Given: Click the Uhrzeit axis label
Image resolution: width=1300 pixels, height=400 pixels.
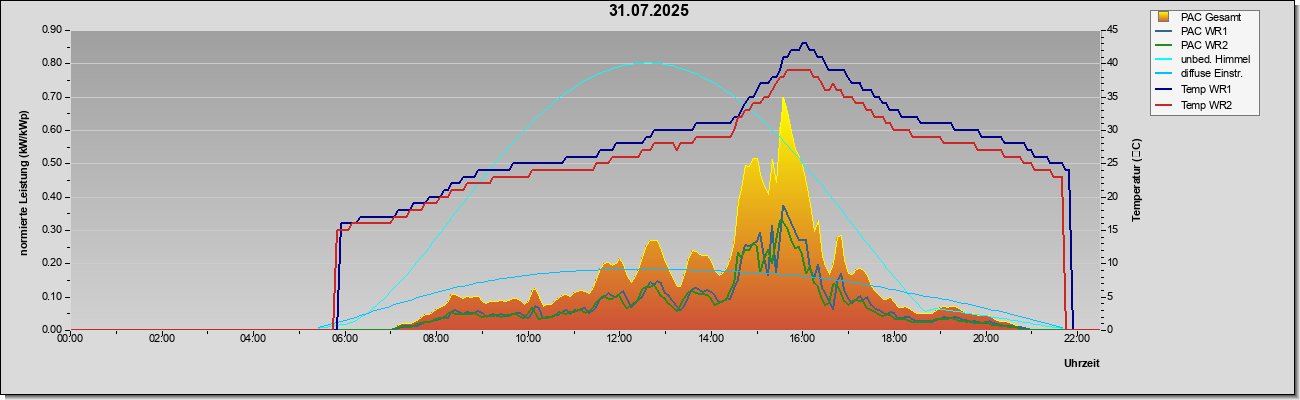Looking at the screenshot, I should (x=1081, y=364).
